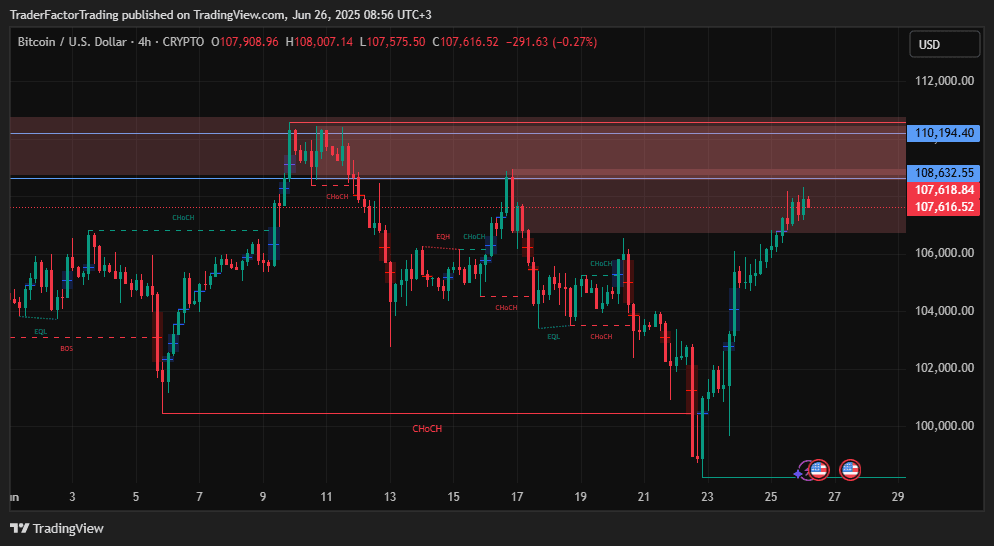Select the blue 110,194.40 price label
Viewport: 994px width, 546px height.
click(943, 133)
